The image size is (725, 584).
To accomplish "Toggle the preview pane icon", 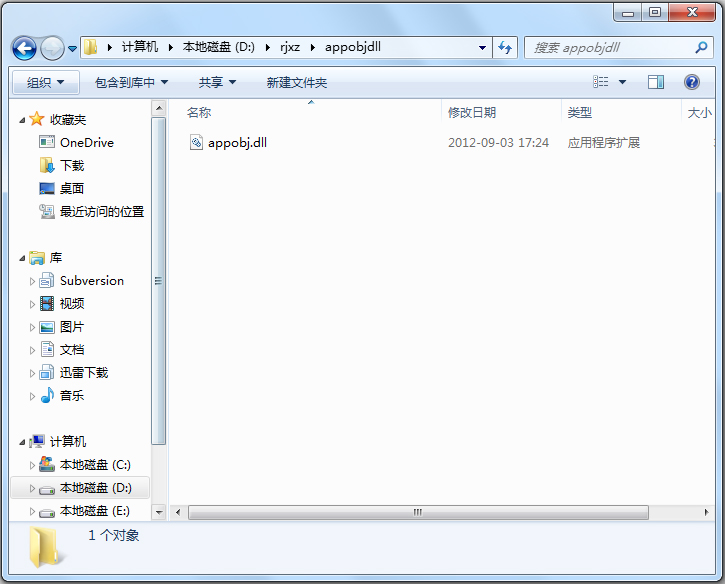I will (x=656, y=82).
